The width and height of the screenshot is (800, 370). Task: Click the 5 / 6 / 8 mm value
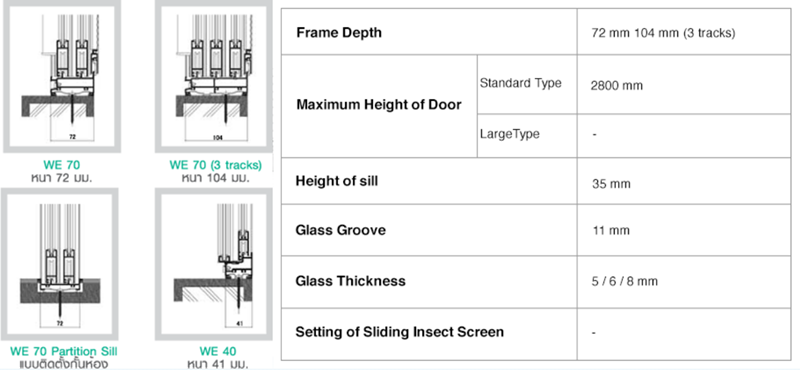pos(624,281)
